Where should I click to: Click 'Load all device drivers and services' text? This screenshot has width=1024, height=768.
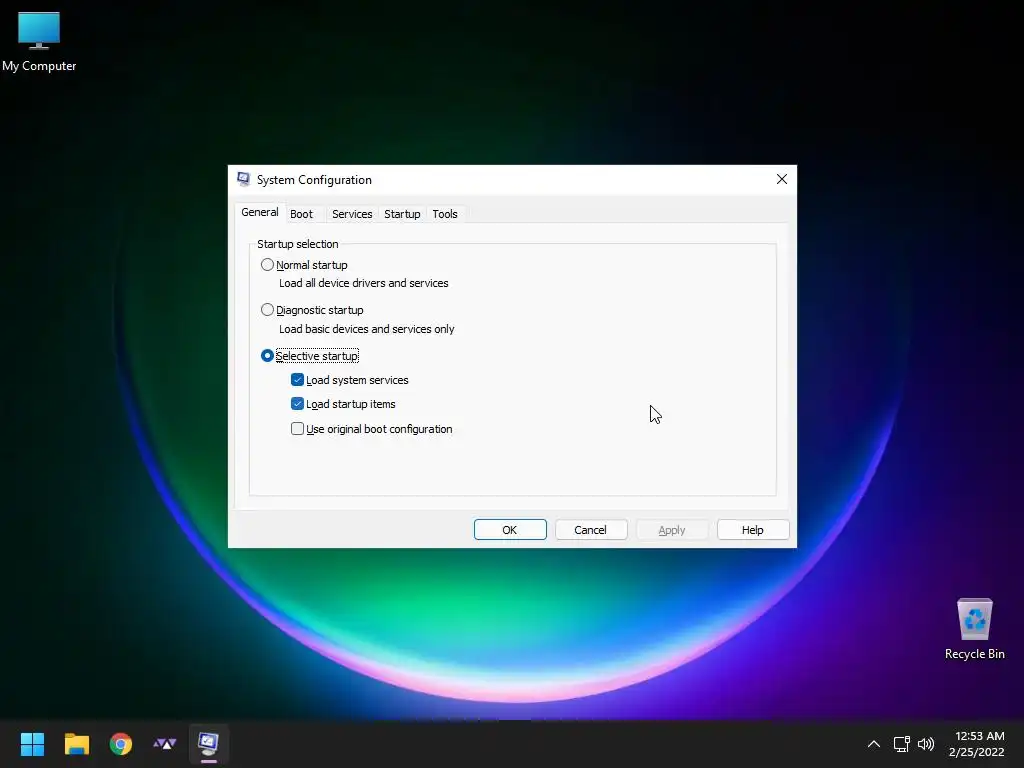point(364,283)
